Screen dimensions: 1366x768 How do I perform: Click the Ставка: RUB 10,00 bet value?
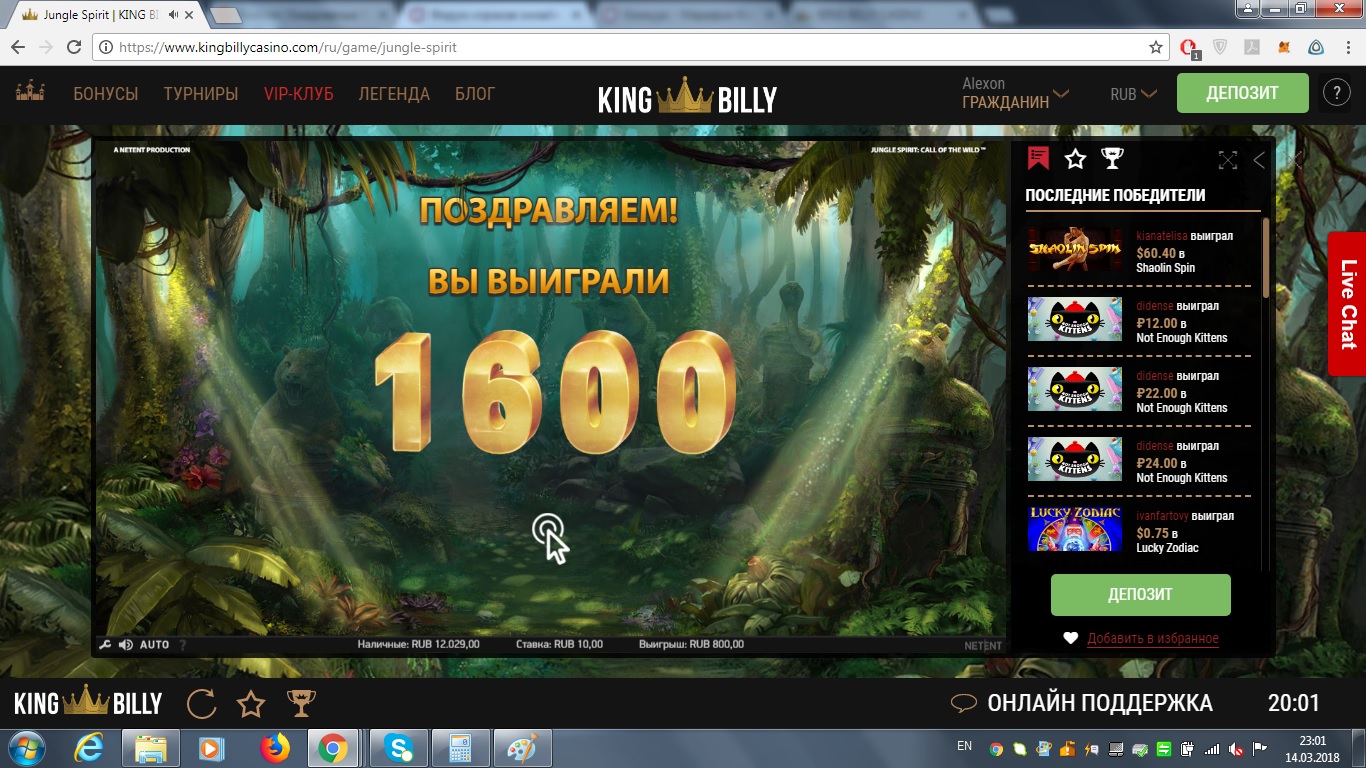(560, 645)
